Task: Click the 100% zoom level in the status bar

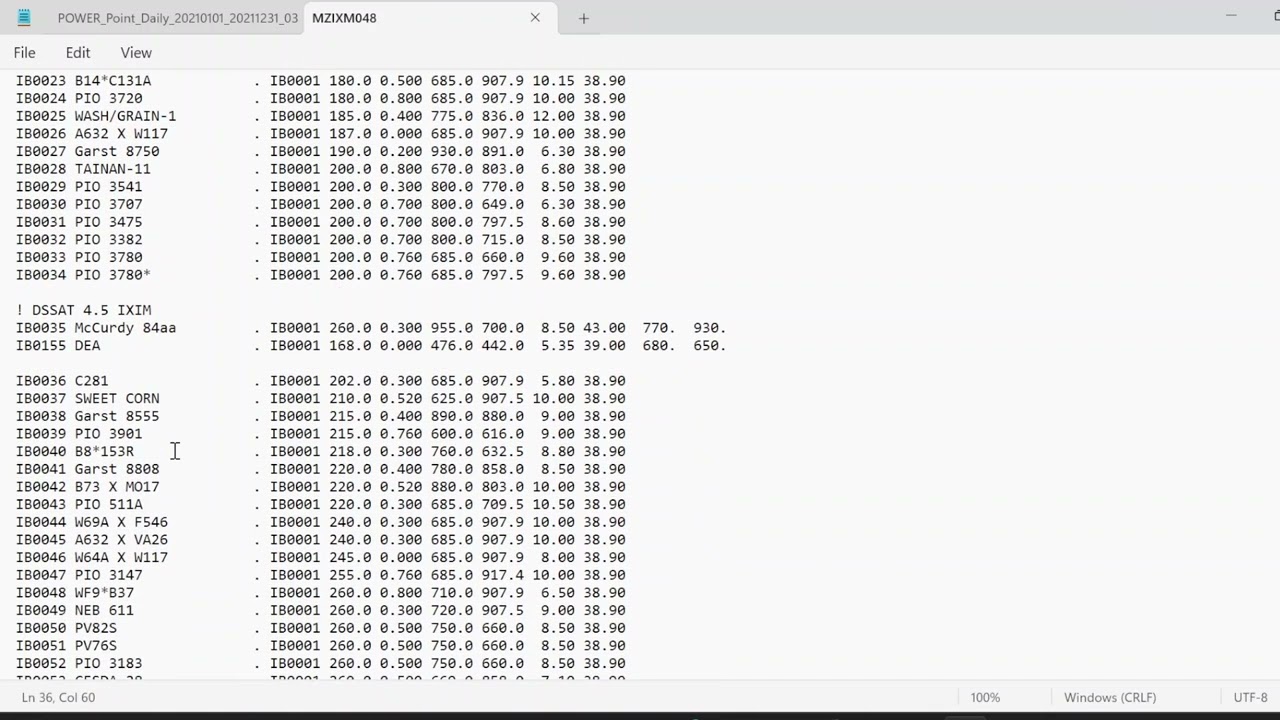Action: 985,697
